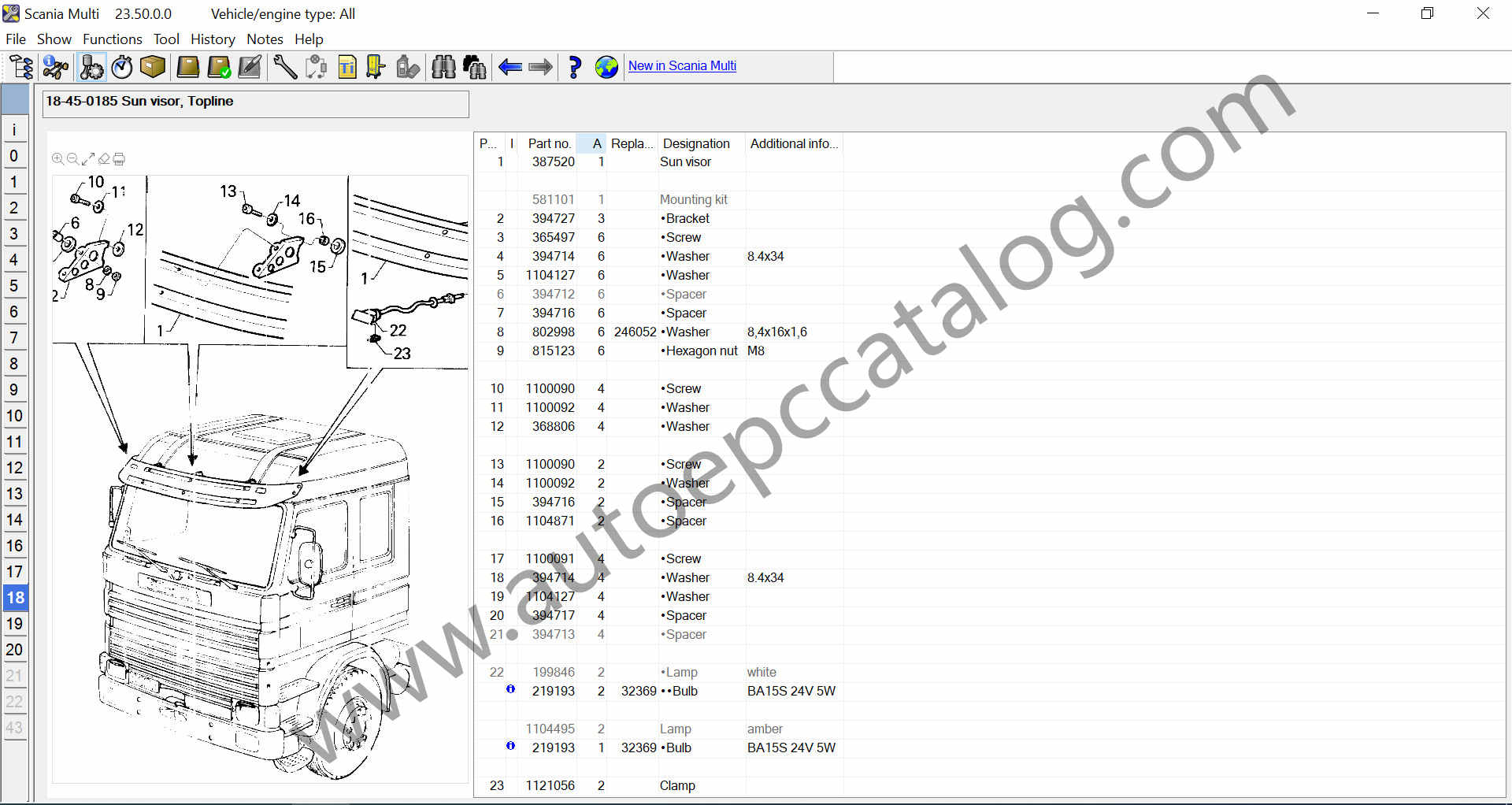Open the Show menu
1512x805 pixels.
coord(54,39)
